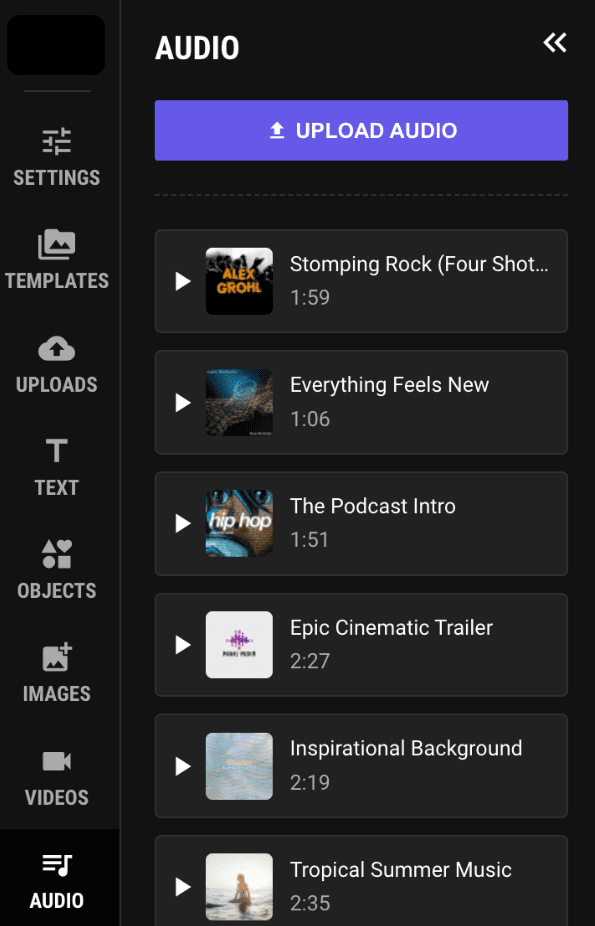Play the Stomping Rock track preview
Viewport: 595px width, 926px height.
click(x=183, y=281)
